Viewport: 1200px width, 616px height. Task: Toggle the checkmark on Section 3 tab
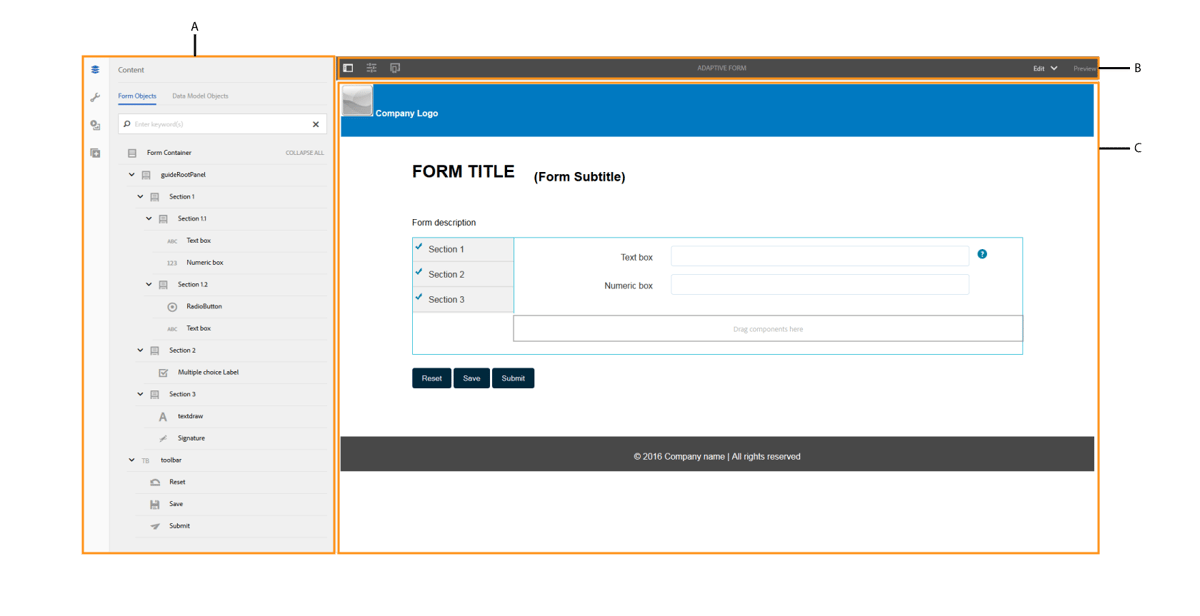coord(420,298)
